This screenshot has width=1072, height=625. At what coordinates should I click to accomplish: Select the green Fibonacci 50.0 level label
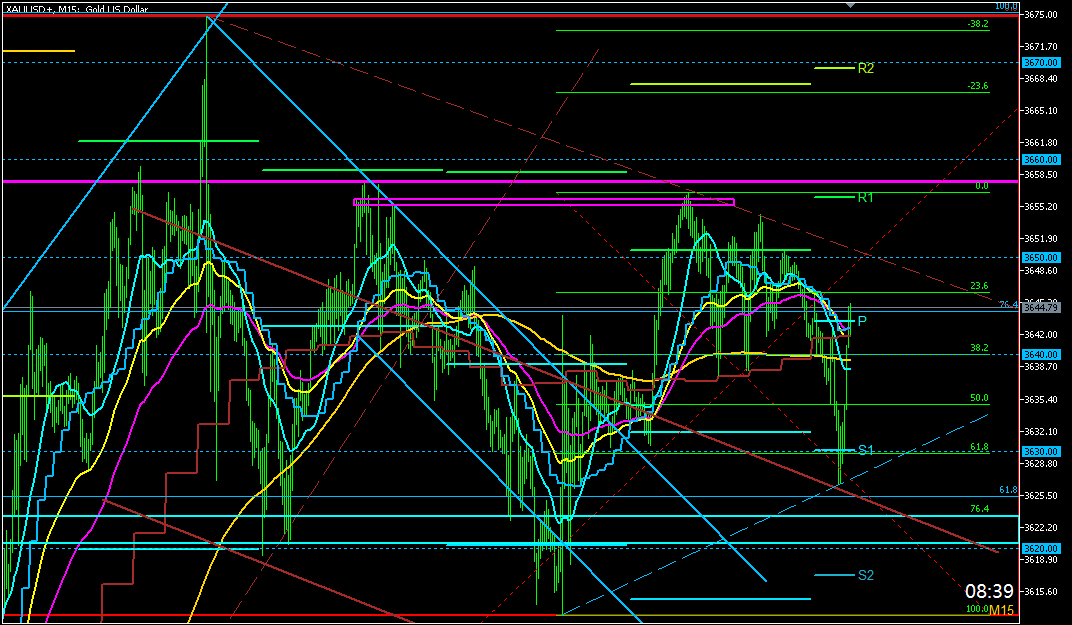[979, 398]
